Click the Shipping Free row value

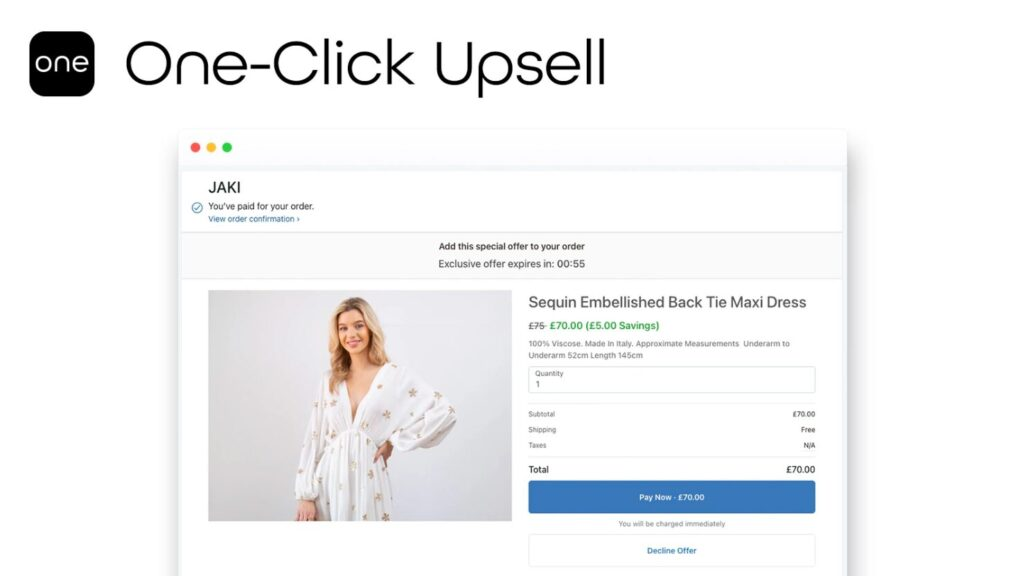click(x=808, y=430)
